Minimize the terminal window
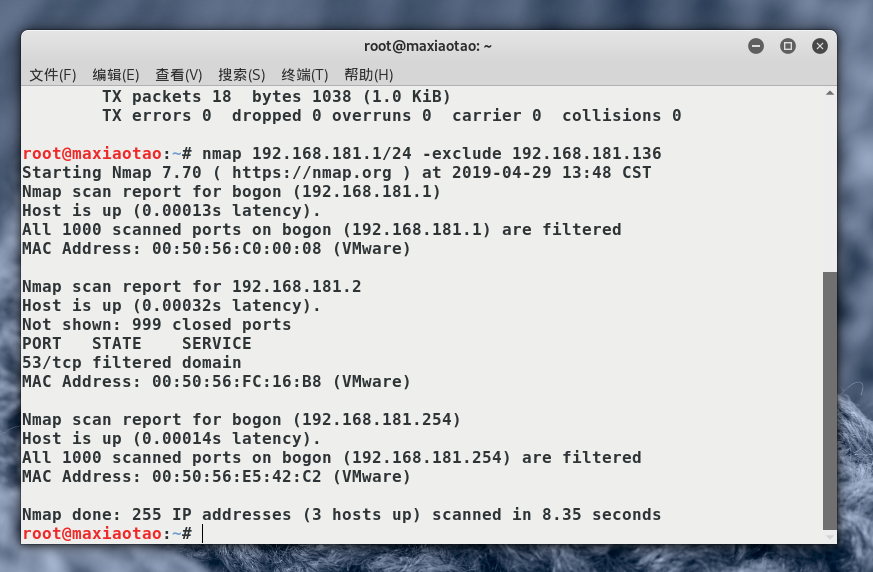 [756, 46]
